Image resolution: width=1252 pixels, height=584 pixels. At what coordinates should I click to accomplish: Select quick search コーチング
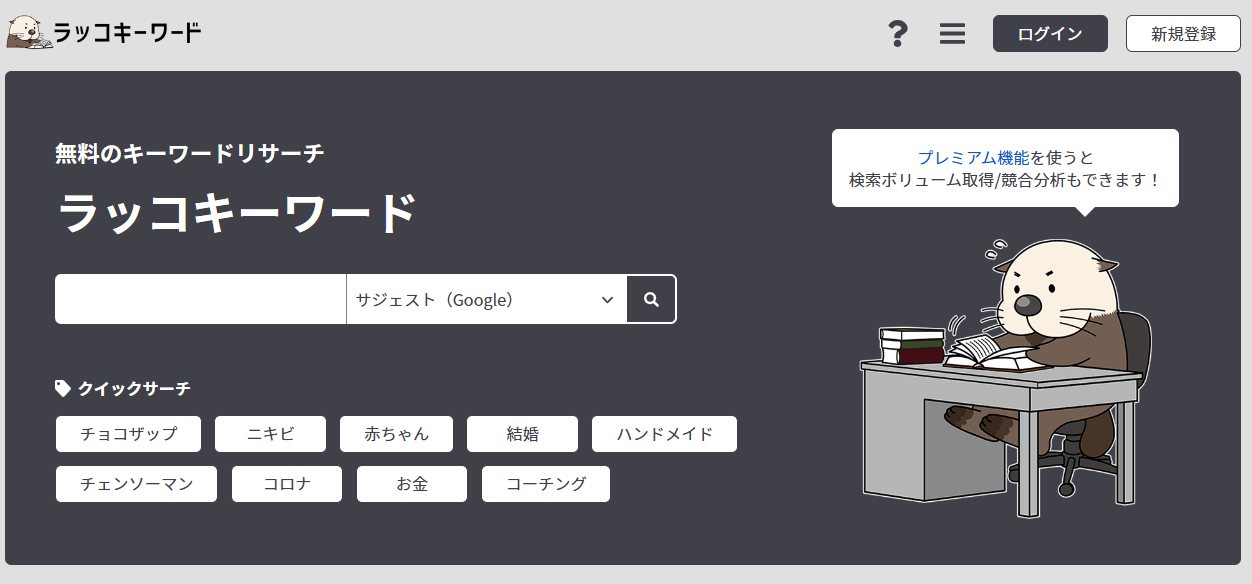click(x=546, y=484)
